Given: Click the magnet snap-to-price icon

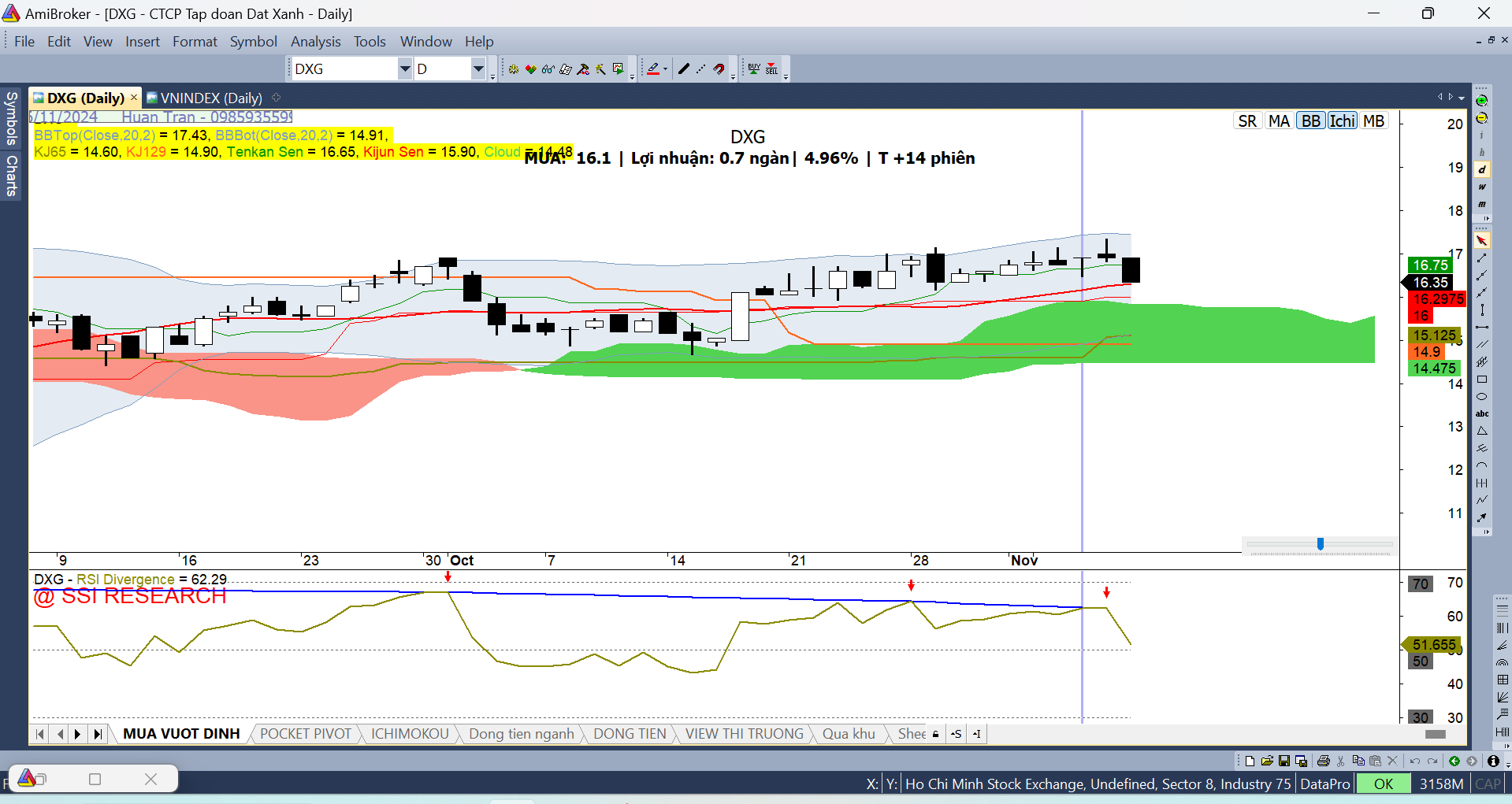Looking at the screenshot, I should [x=719, y=69].
